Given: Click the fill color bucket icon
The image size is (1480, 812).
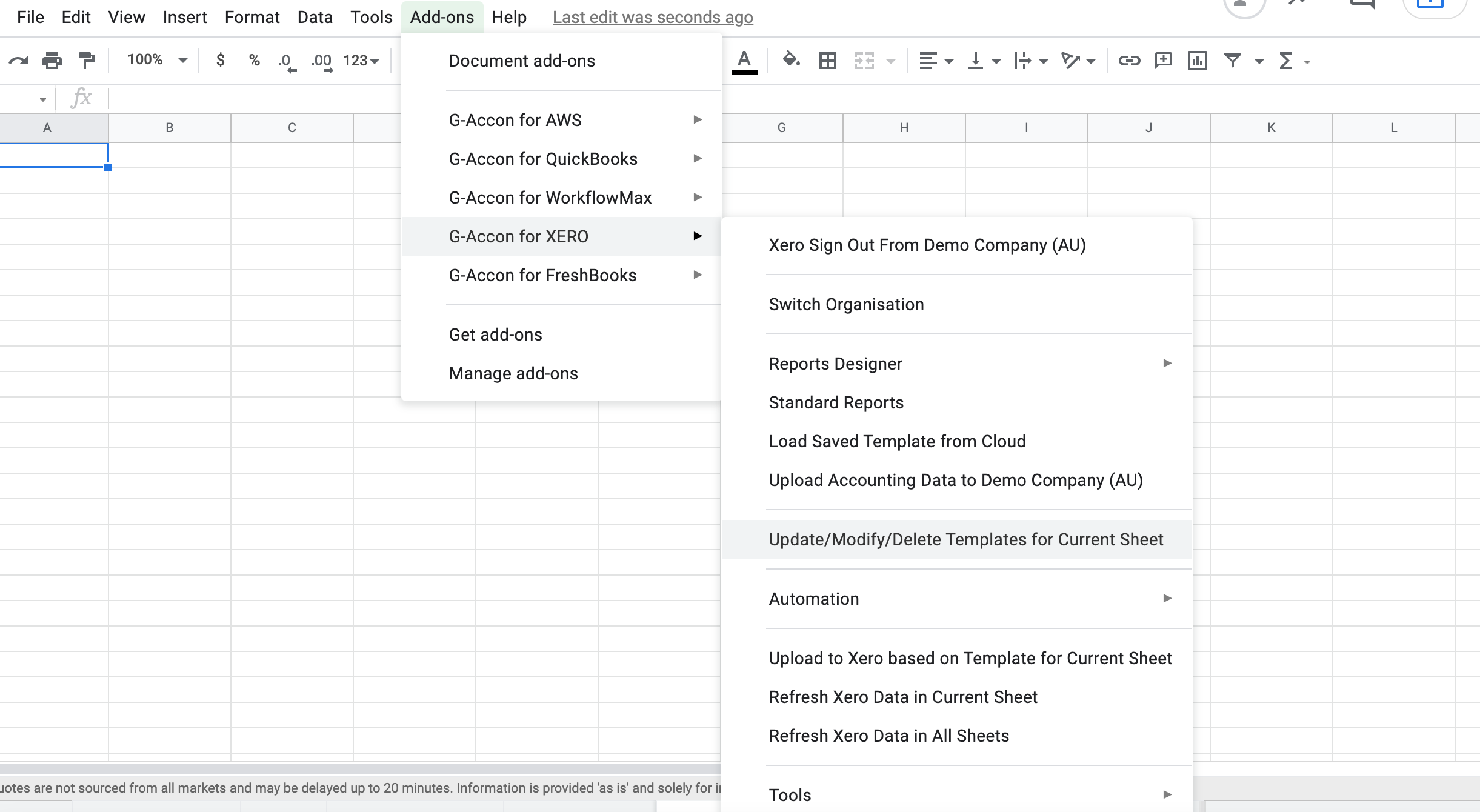Looking at the screenshot, I should pyautogui.click(x=791, y=60).
